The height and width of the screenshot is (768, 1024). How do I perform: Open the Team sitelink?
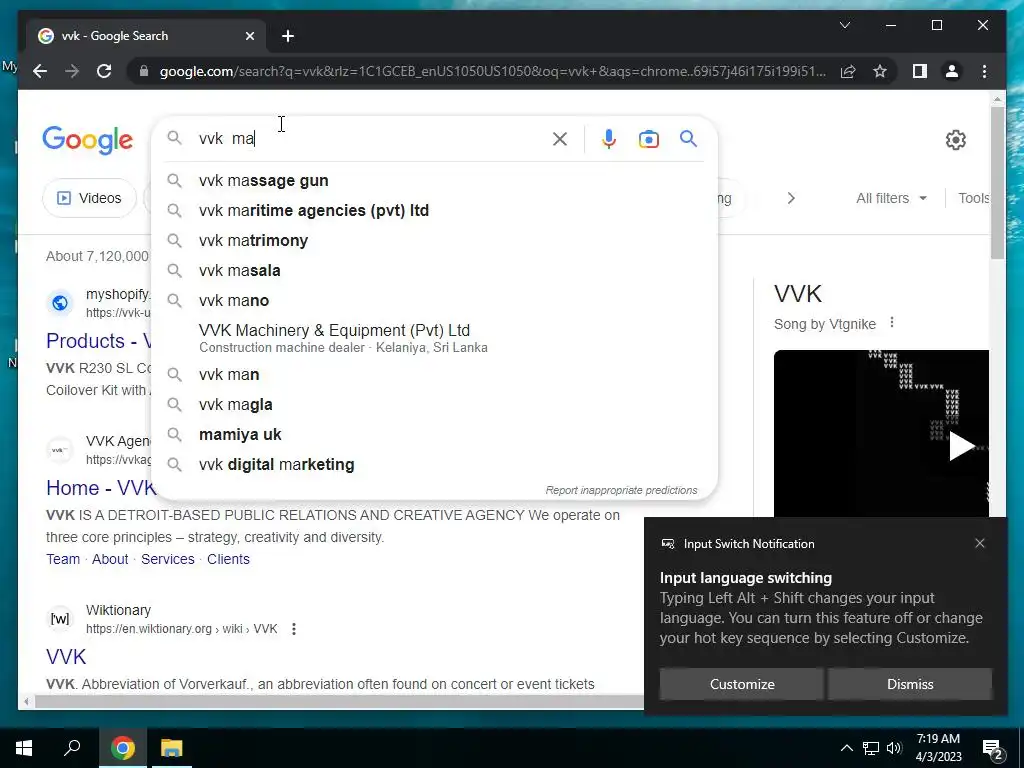click(63, 560)
